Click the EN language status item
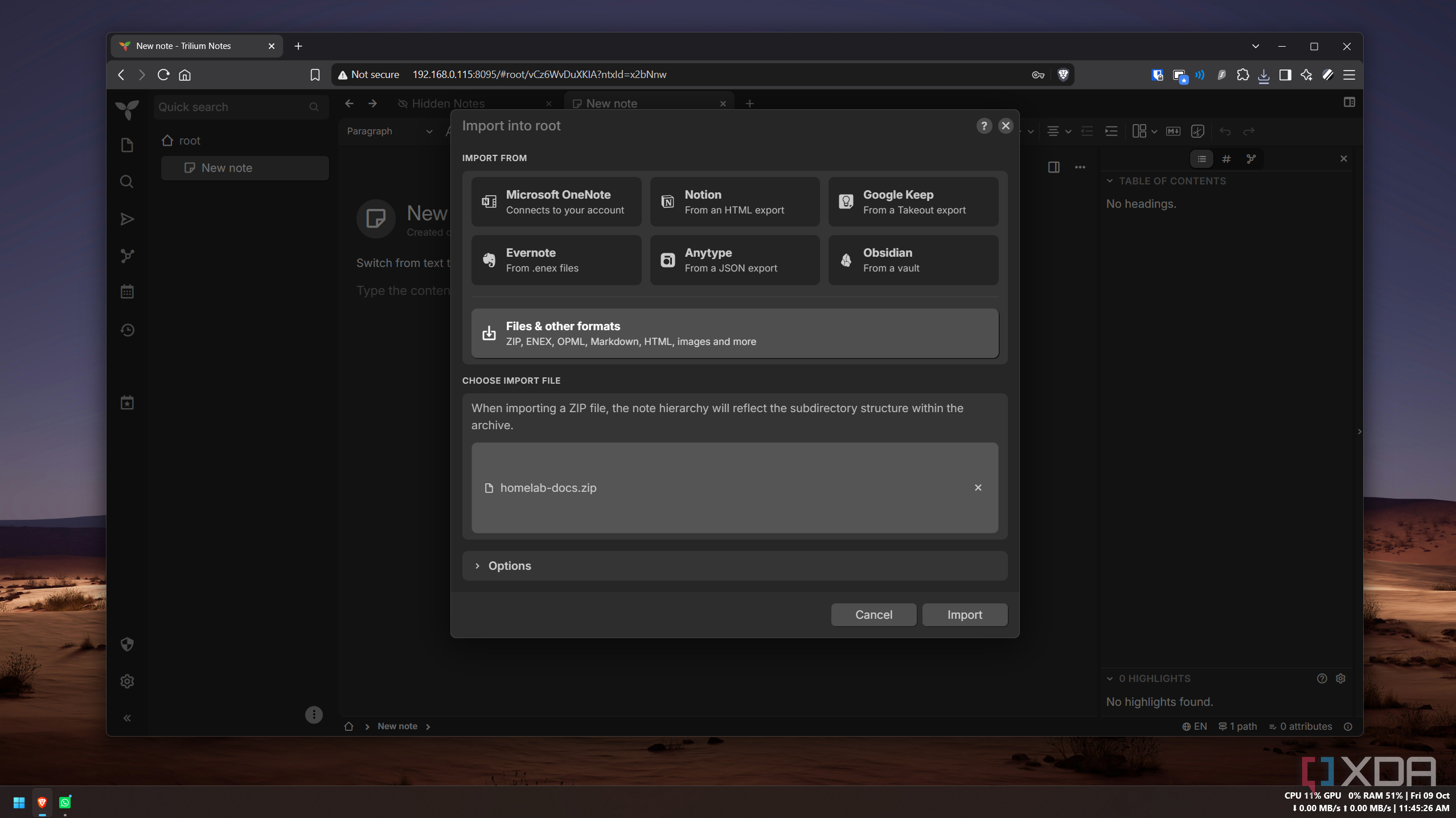The image size is (1456, 818). click(x=1195, y=726)
